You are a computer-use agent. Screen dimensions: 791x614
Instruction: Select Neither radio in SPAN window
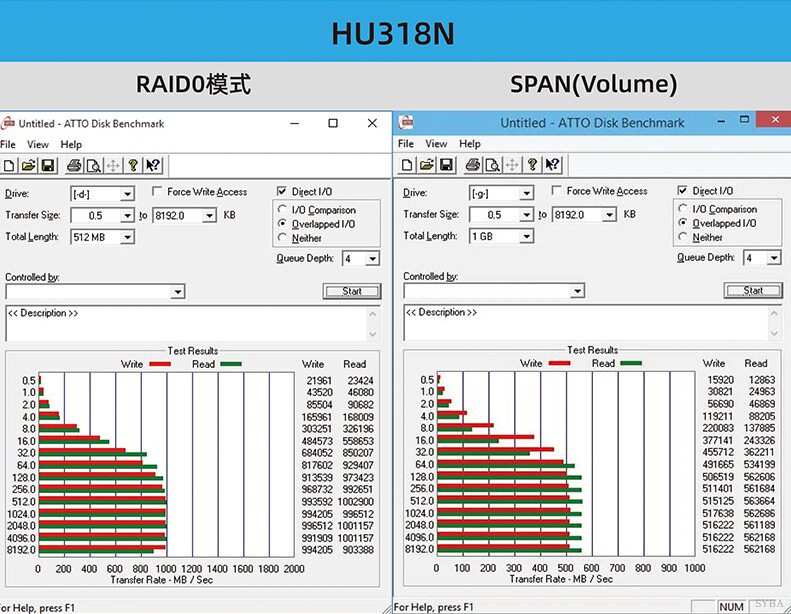pyautogui.click(x=683, y=237)
